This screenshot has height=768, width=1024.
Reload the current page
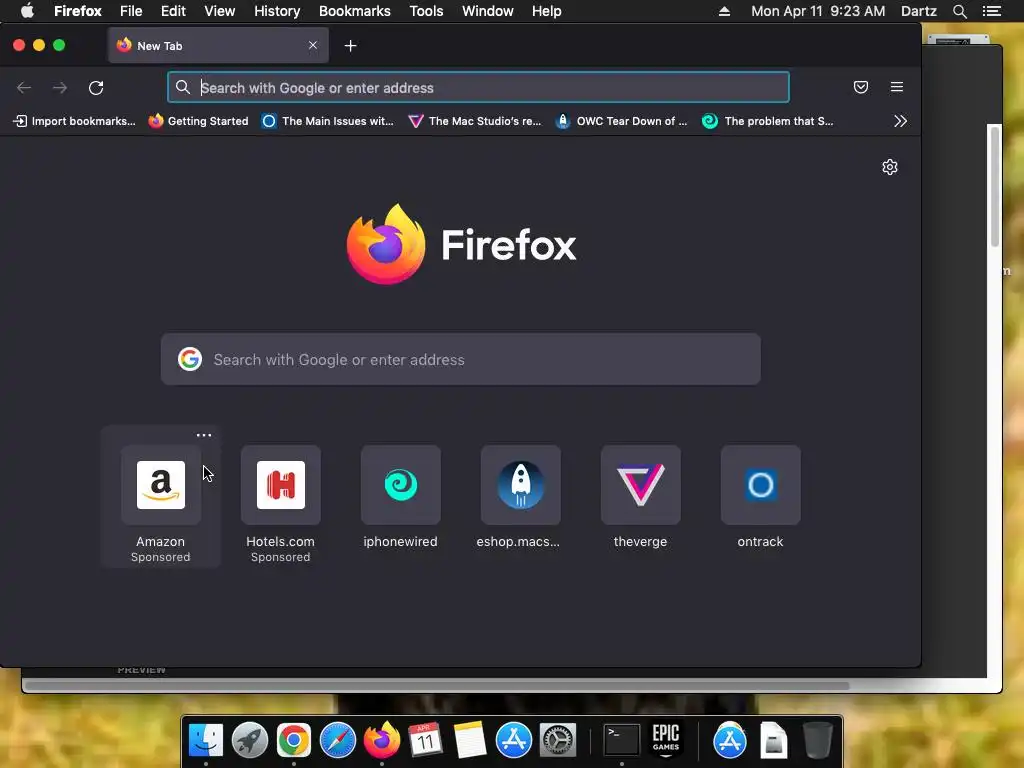point(96,88)
